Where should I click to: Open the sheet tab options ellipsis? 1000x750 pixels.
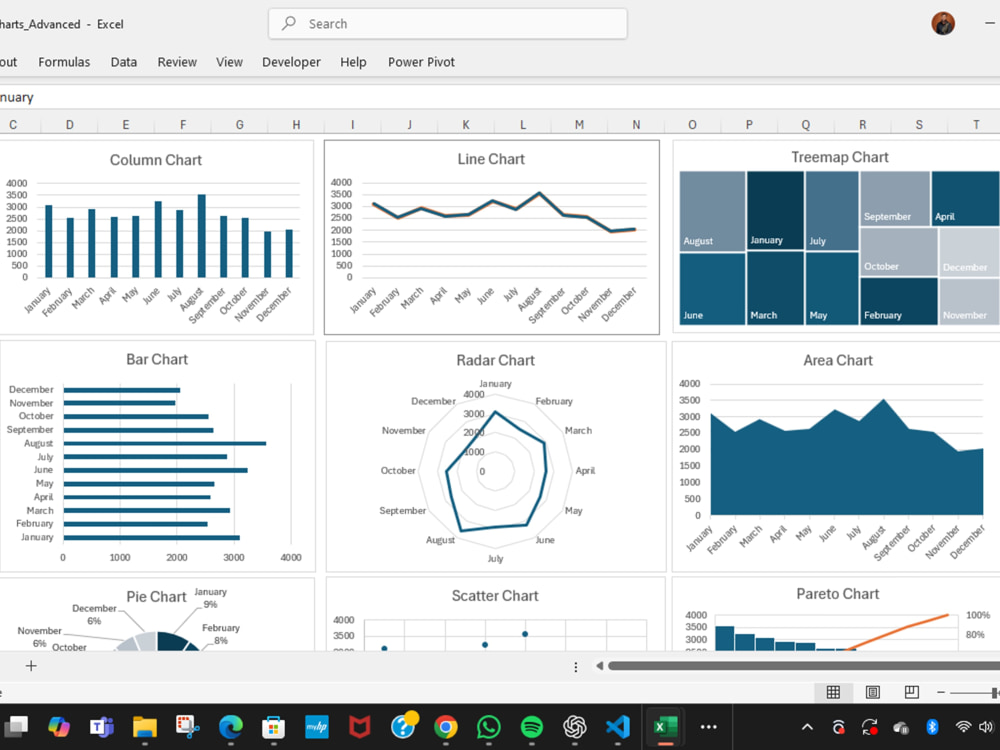pyautogui.click(x=575, y=665)
